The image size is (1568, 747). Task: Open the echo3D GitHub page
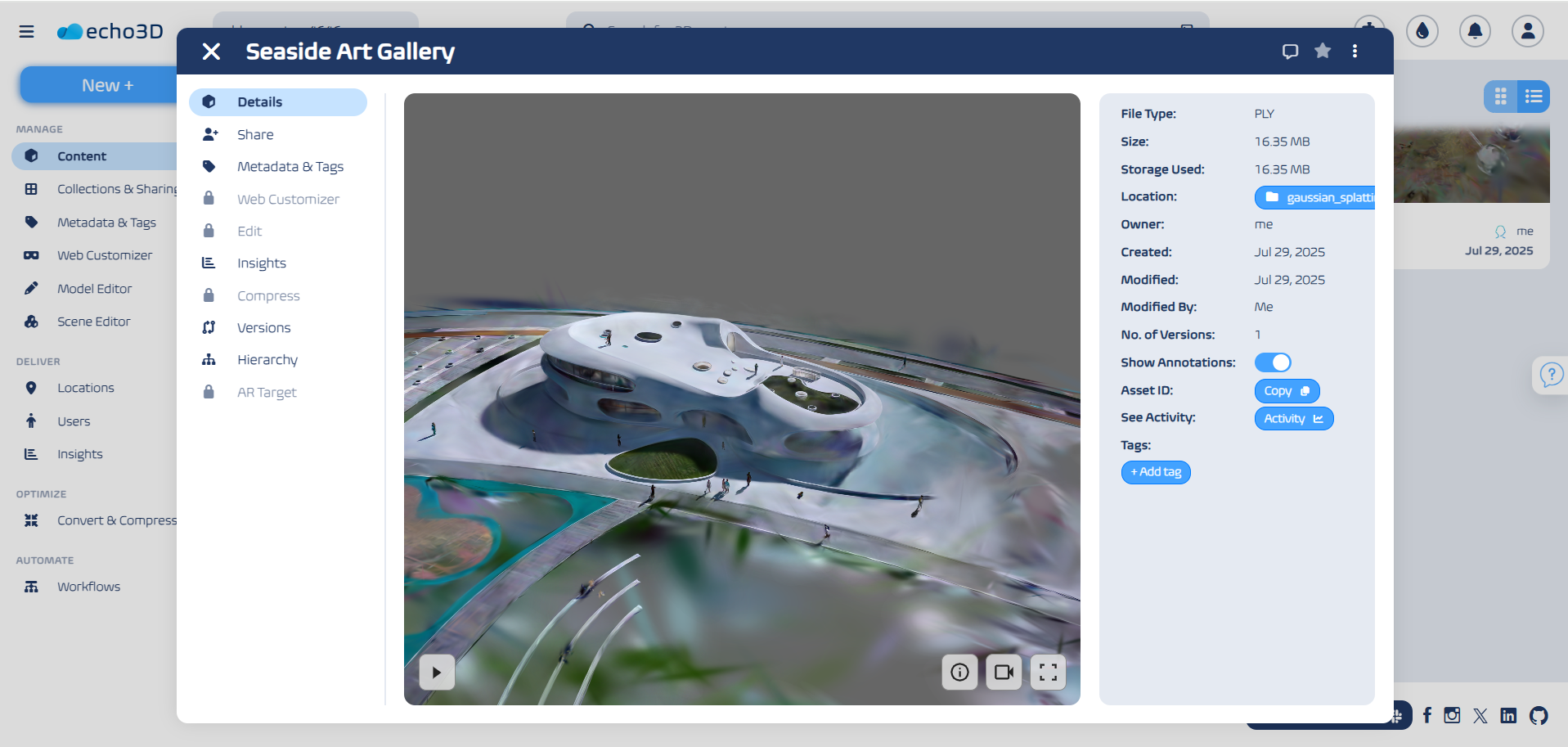click(1538, 715)
